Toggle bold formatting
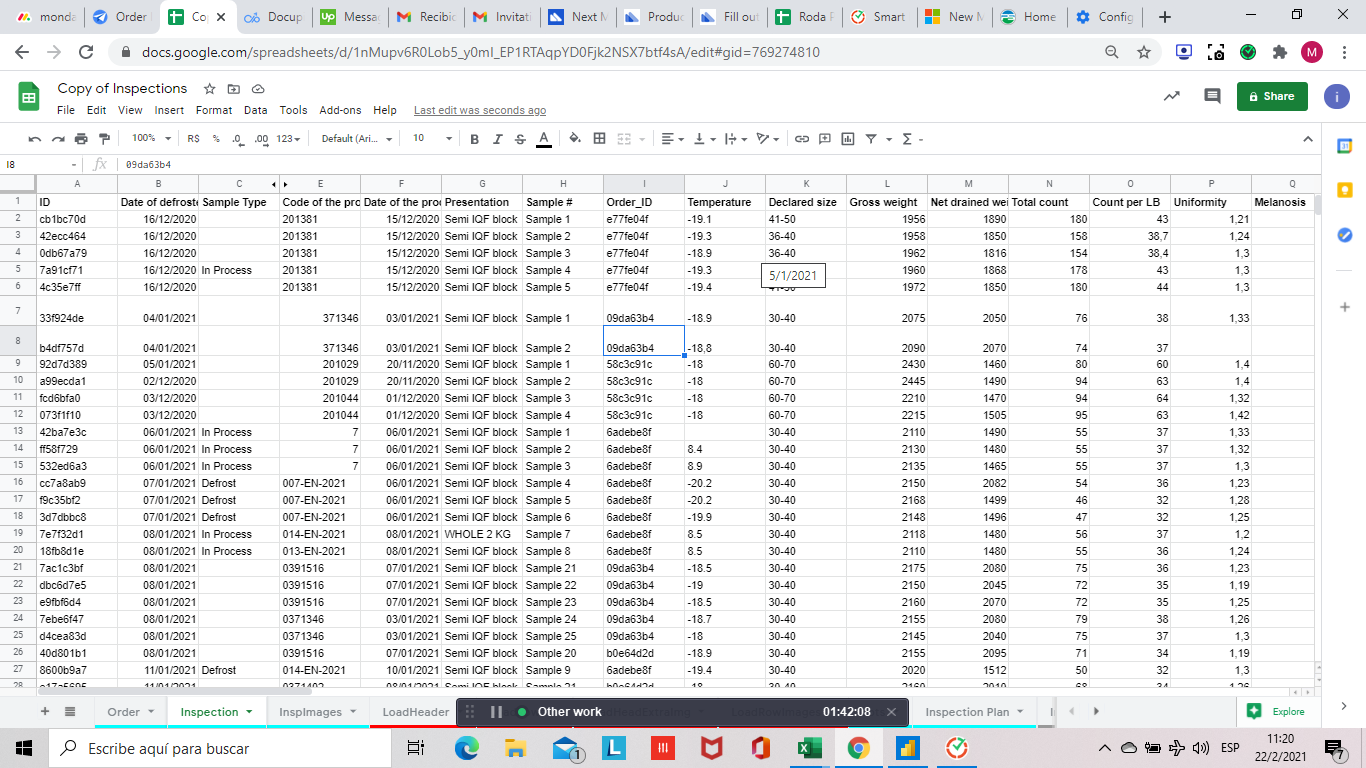The width and height of the screenshot is (1366, 768). pos(475,138)
